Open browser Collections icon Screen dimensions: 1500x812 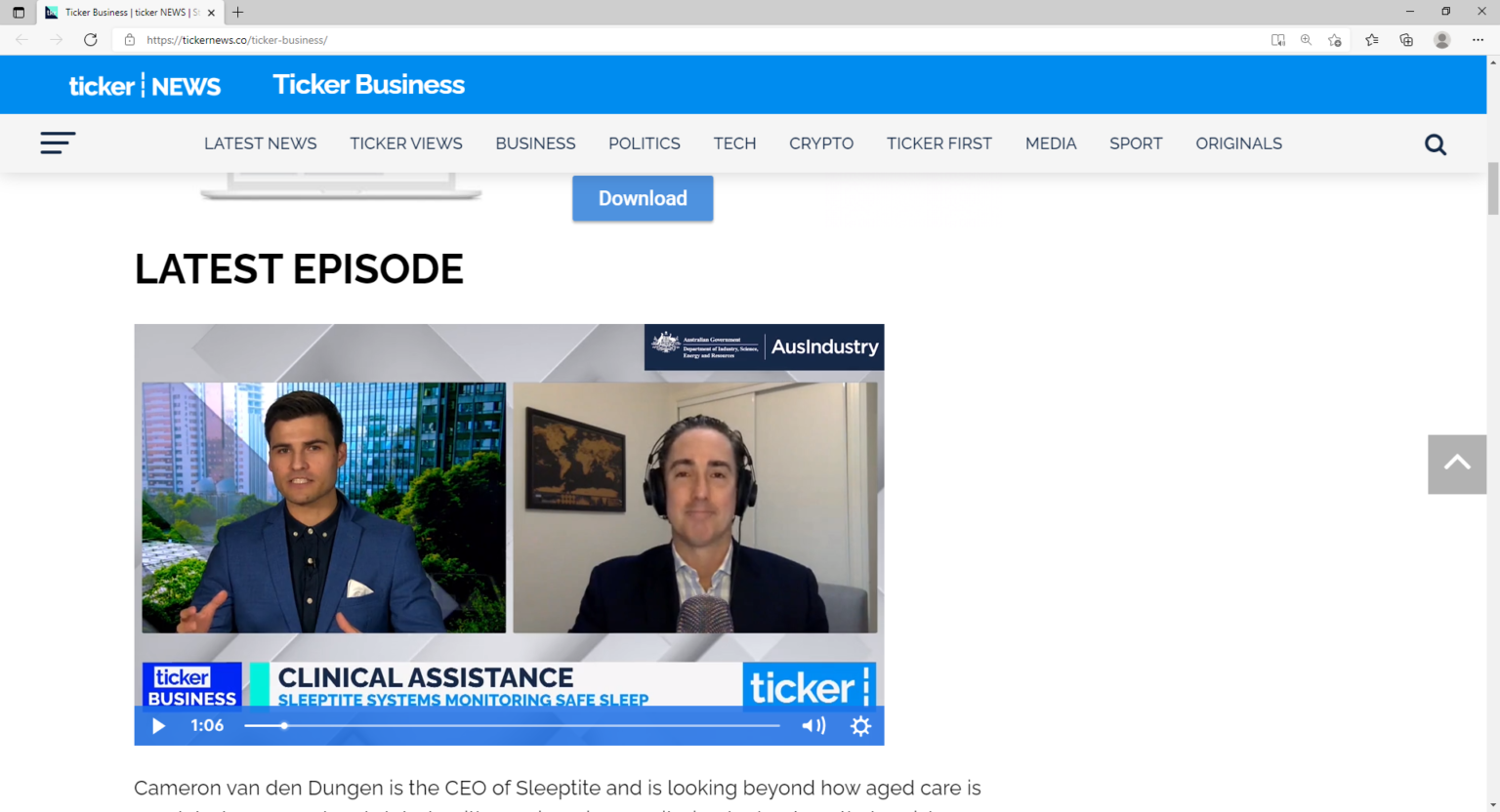[1406, 40]
